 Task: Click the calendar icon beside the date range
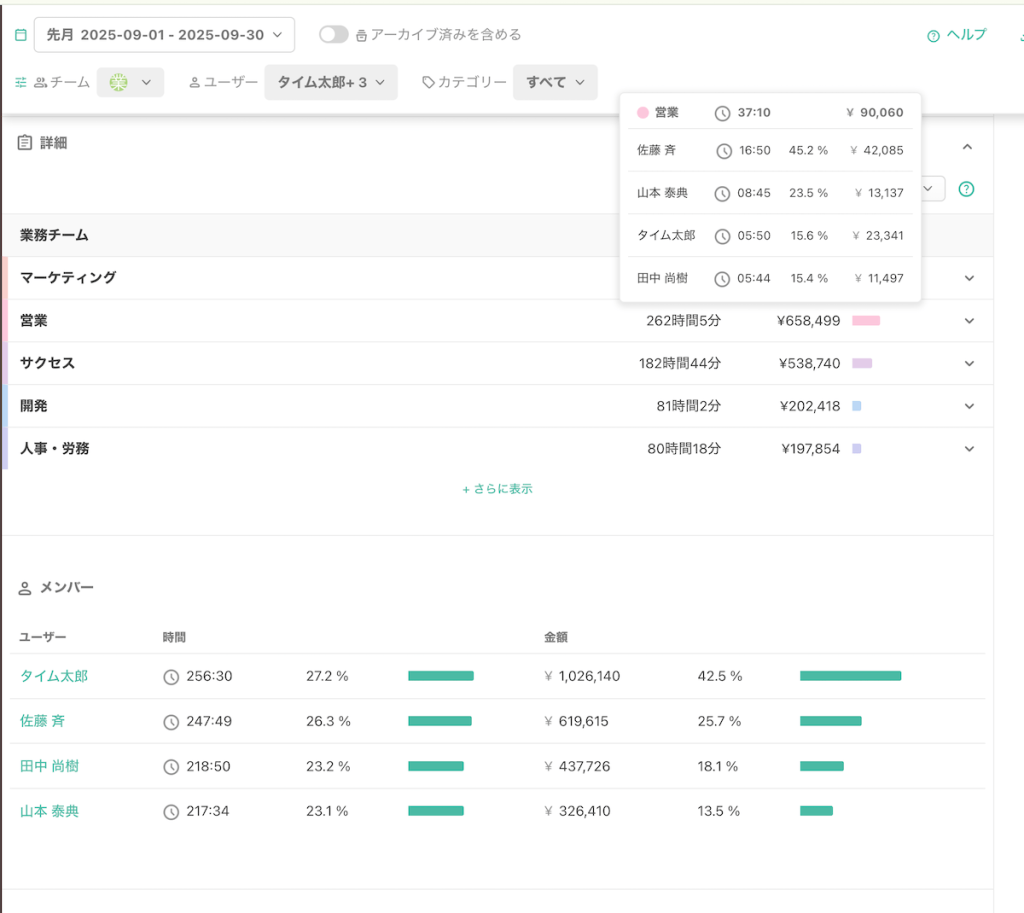tap(21, 35)
